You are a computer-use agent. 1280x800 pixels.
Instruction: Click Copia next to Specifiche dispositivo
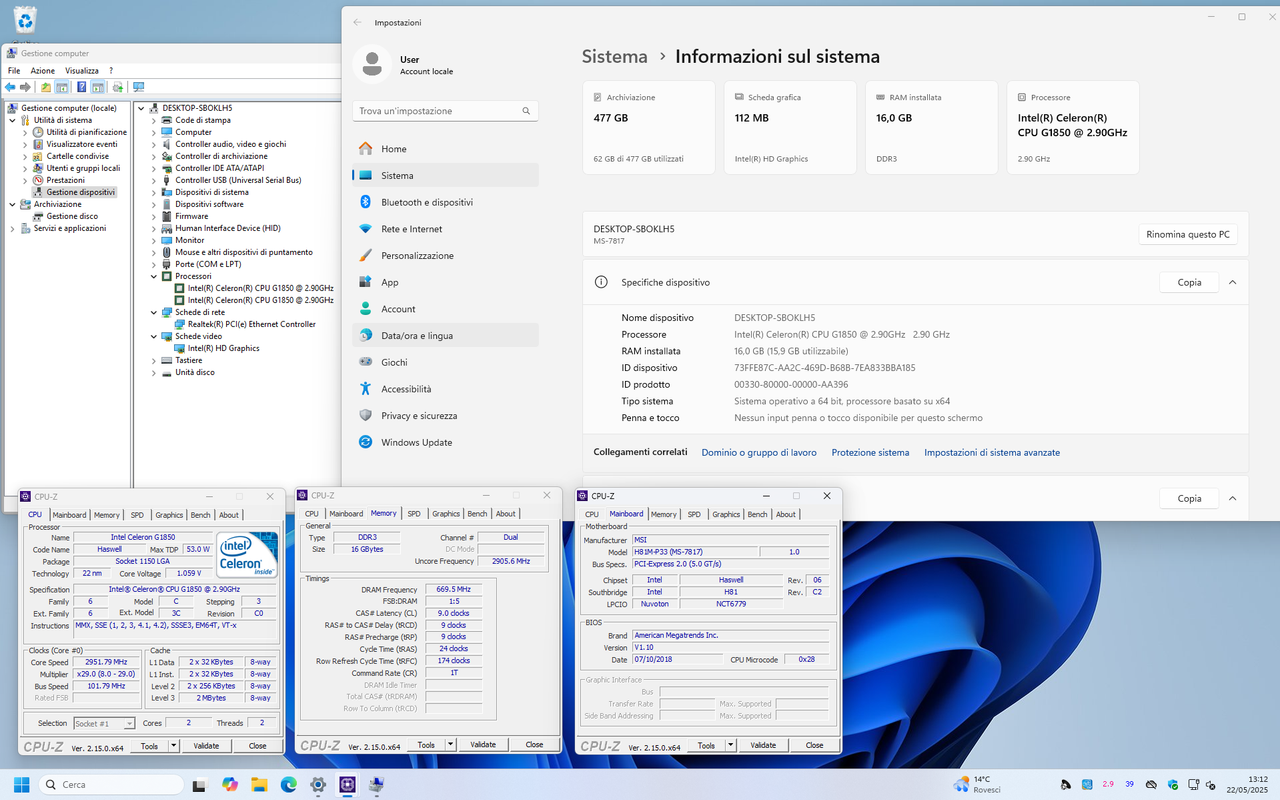tap(1189, 282)
